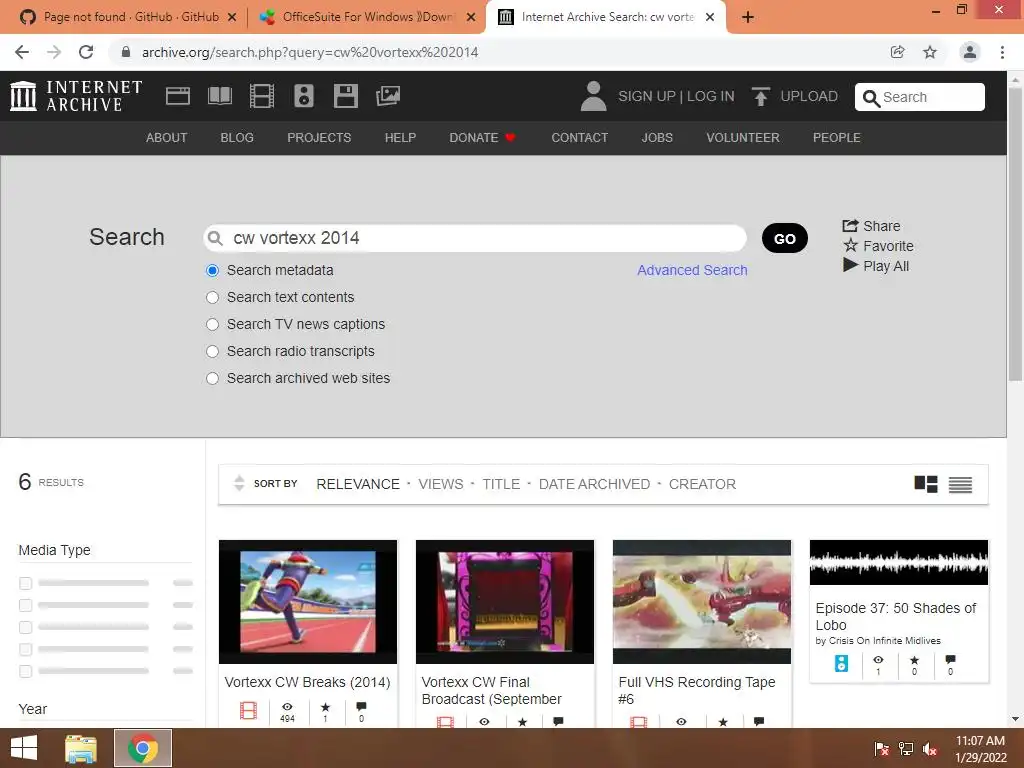Viewport: 1024px width, 768px height.
Task: Open the Images icon in header
Action: [x=388, y=96]
